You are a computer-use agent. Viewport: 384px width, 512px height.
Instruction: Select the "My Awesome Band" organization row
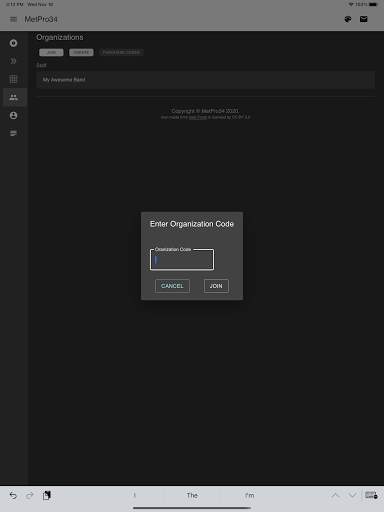point(205,80)
